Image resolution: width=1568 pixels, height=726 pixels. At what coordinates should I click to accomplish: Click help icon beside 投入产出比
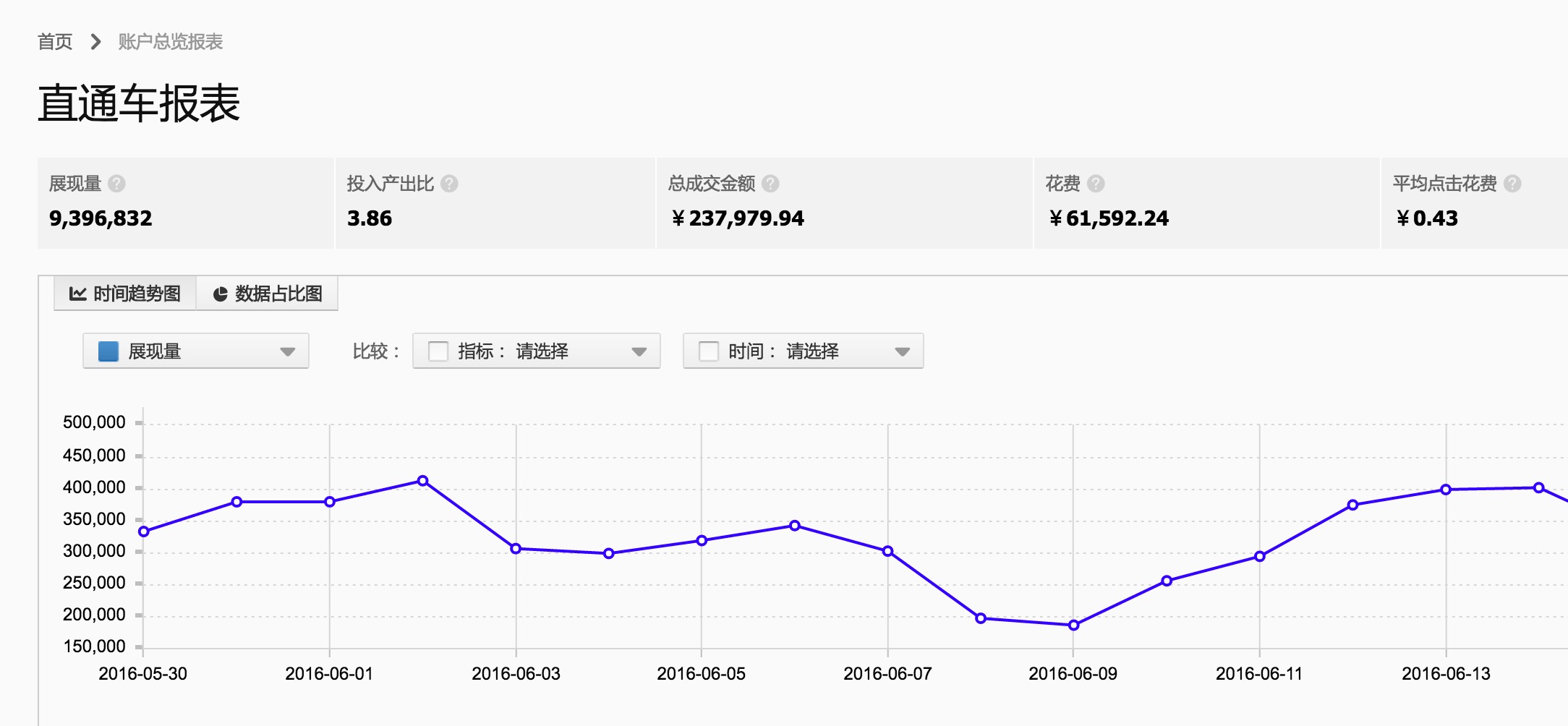[449, 184]
